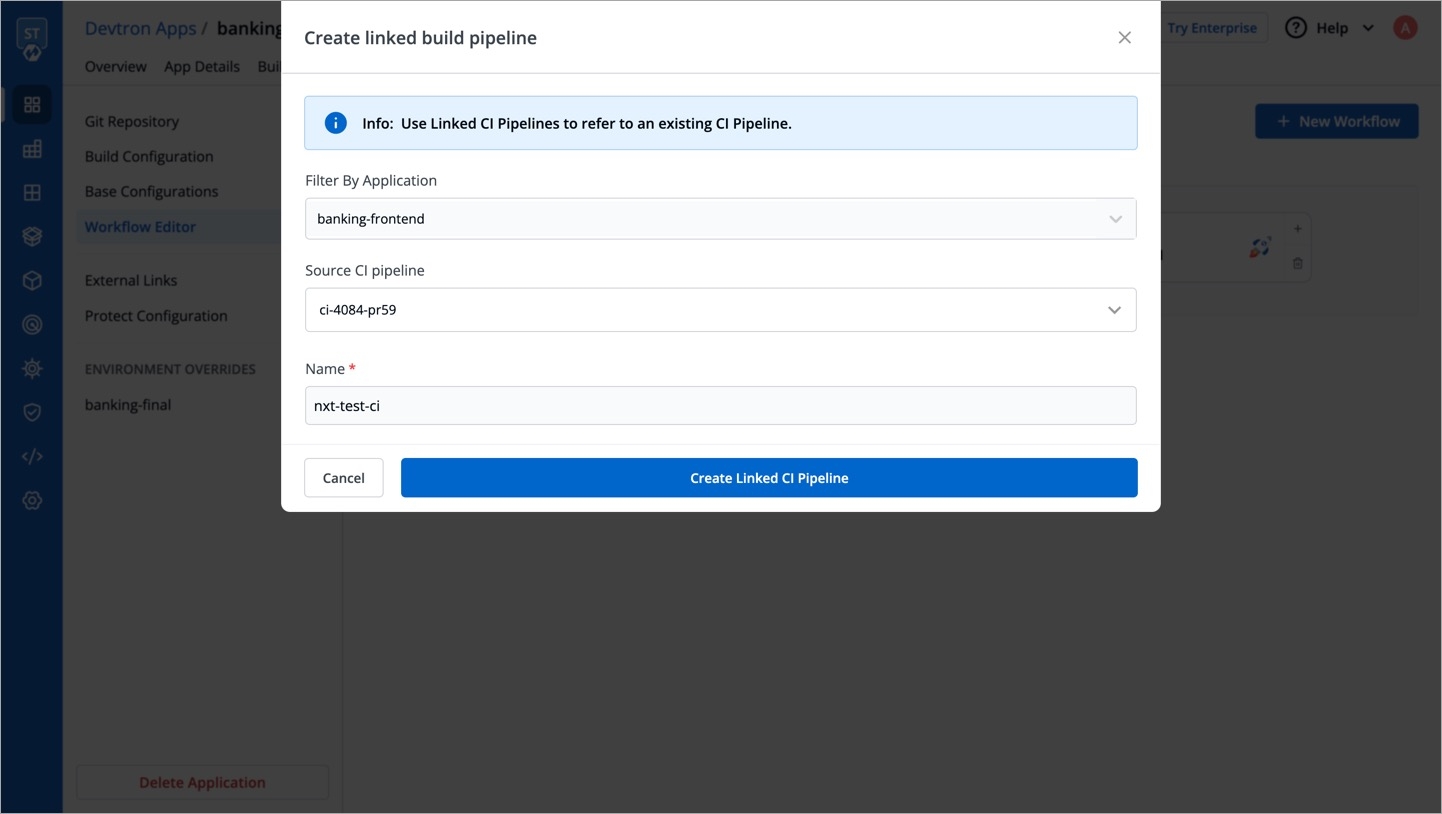Open the bar-grid icon in left sidebar
Viewport: 1442px width, 814px height.
tap(32, 149)
